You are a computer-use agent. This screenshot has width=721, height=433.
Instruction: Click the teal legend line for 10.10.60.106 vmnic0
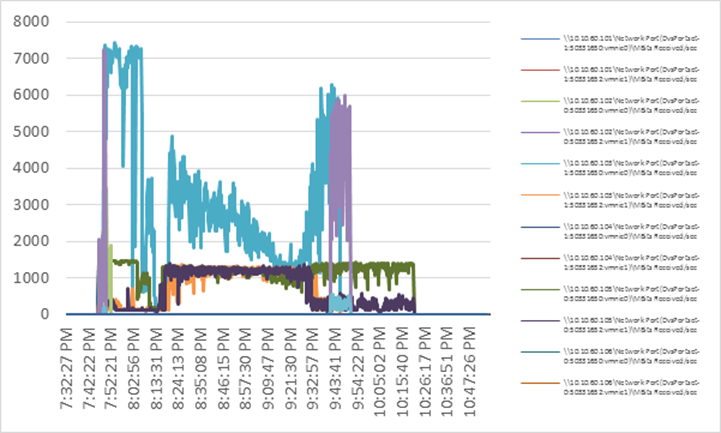coord(540,352)
